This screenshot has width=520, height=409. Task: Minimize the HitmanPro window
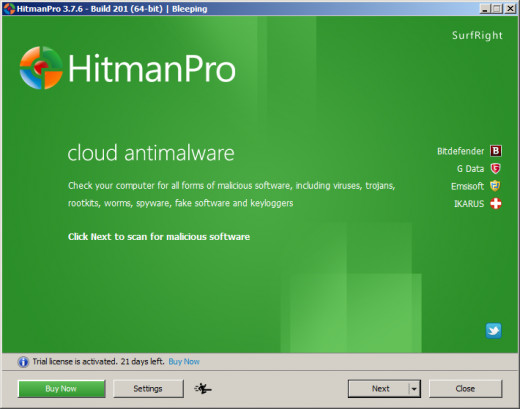tap(485, 9)
